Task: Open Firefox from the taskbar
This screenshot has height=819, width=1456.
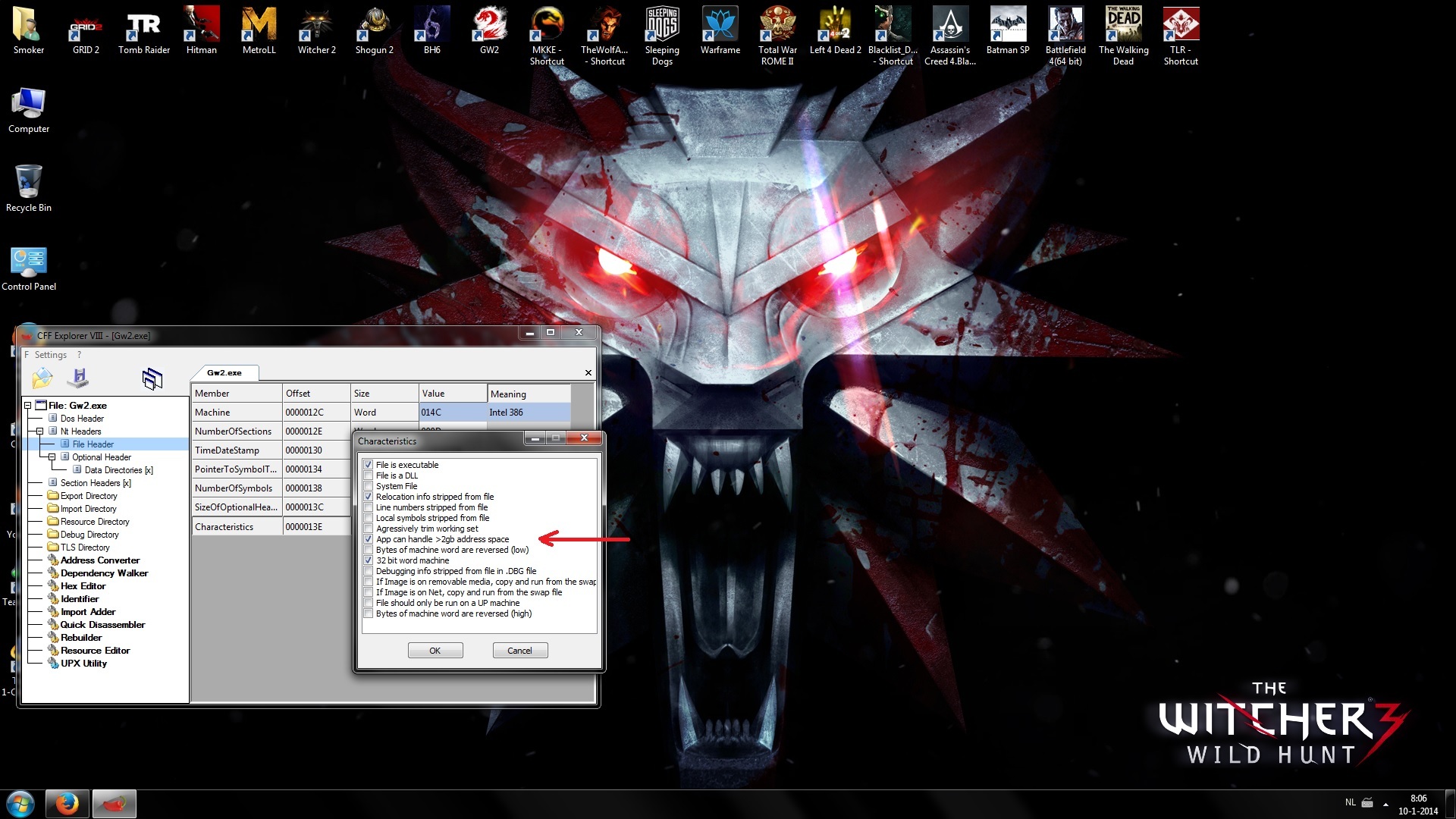Action: (x=67, y=804)
